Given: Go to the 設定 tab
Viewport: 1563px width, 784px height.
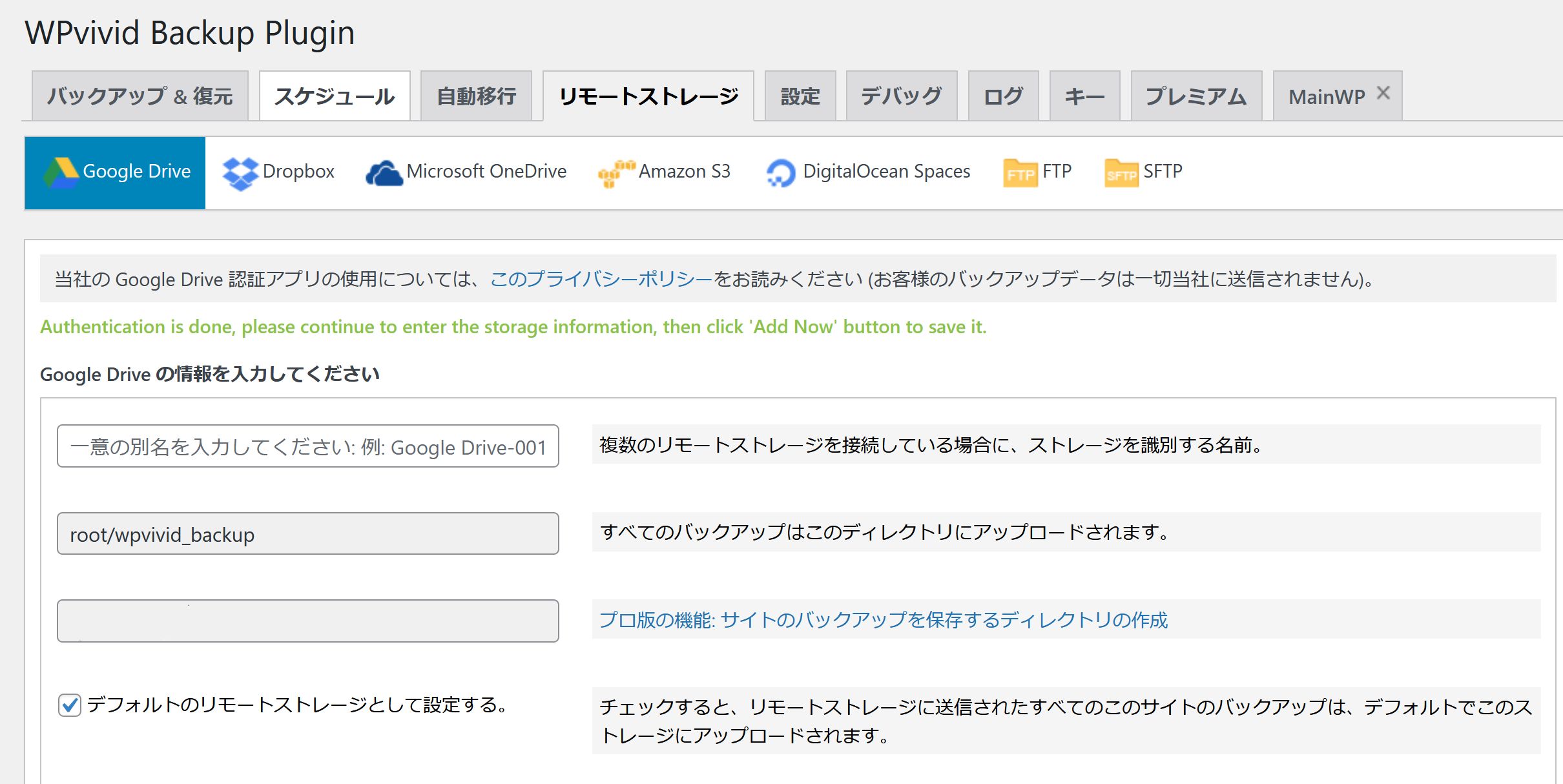Looking at the screenshot, I should [x=800, y=96].
